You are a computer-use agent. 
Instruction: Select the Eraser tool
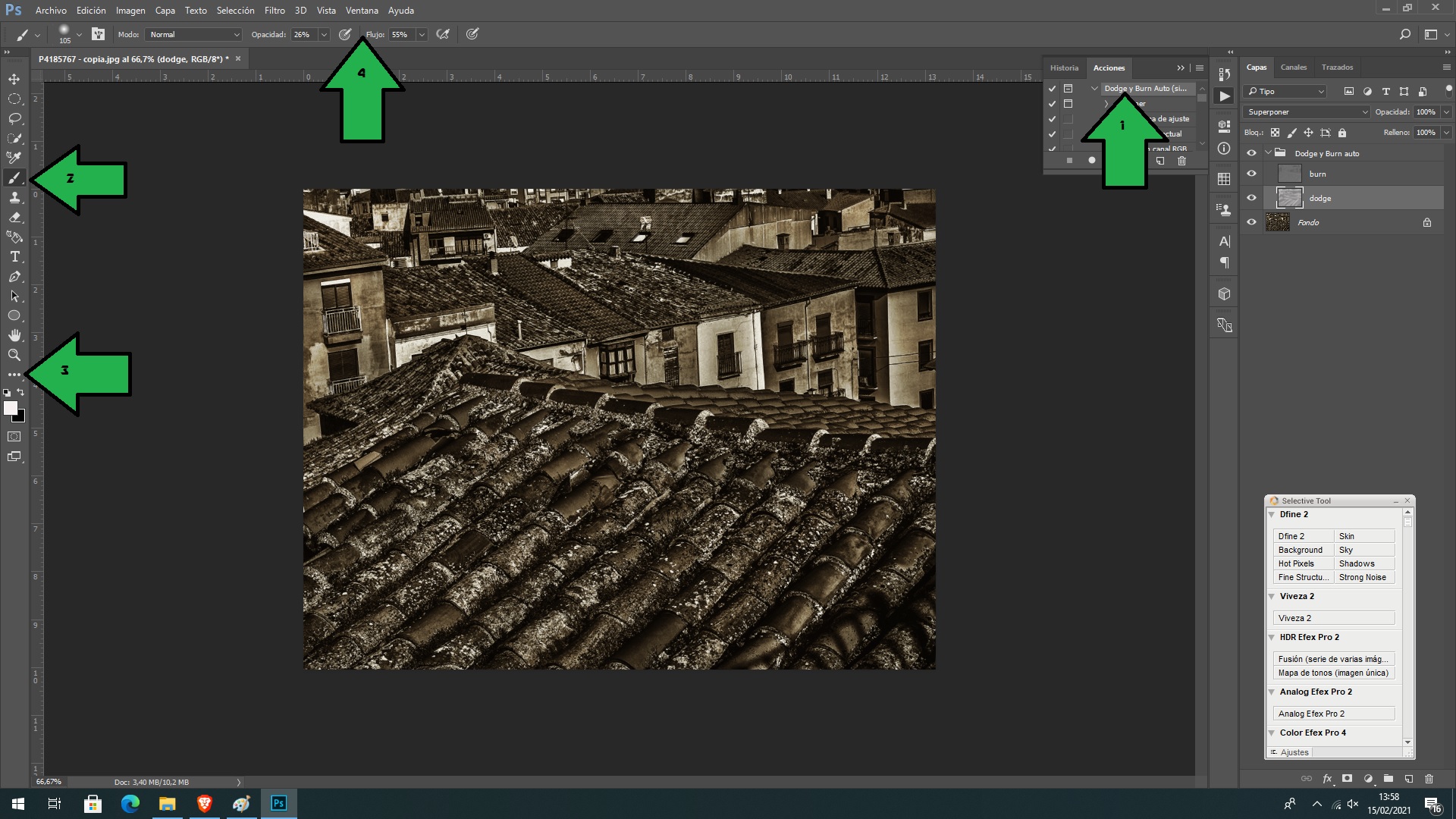point(14,218)
